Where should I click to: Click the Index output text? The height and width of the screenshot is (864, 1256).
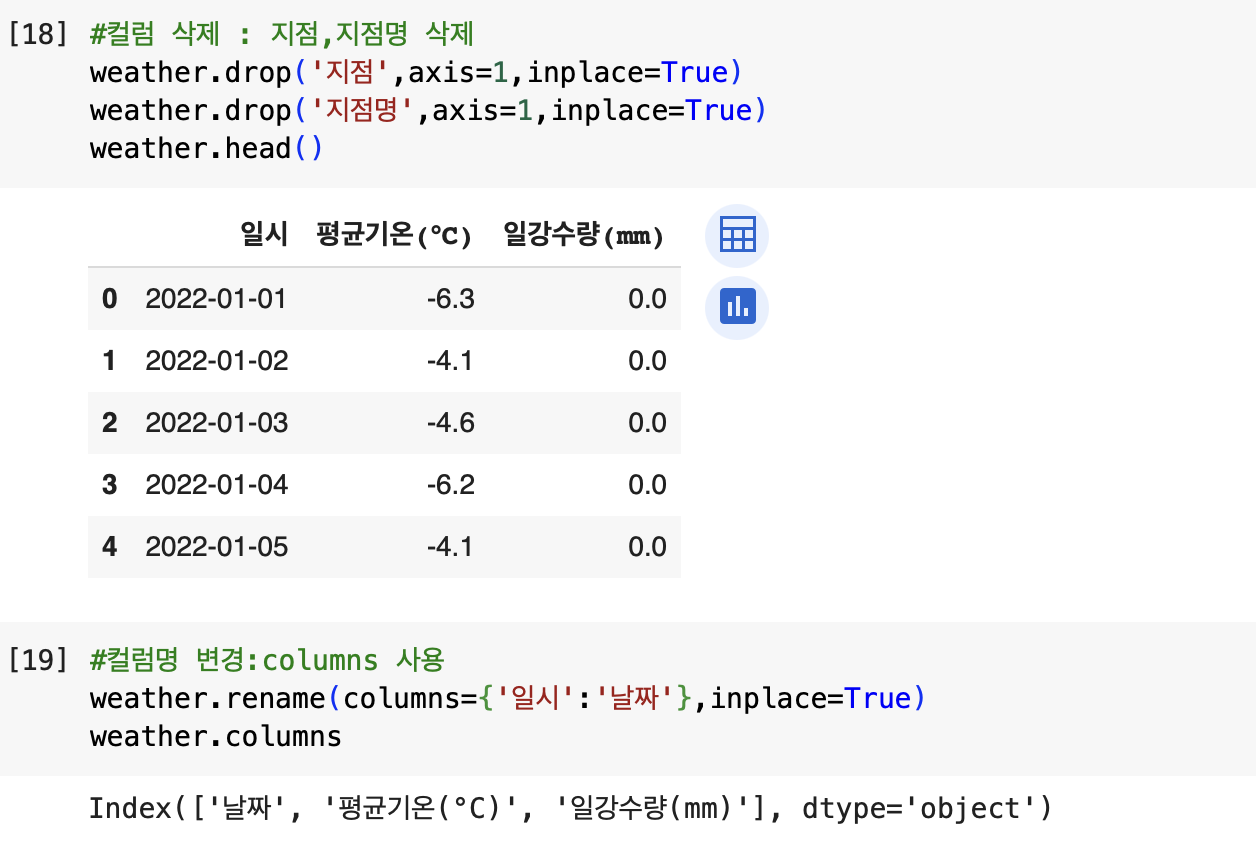(x=571, y=808)
